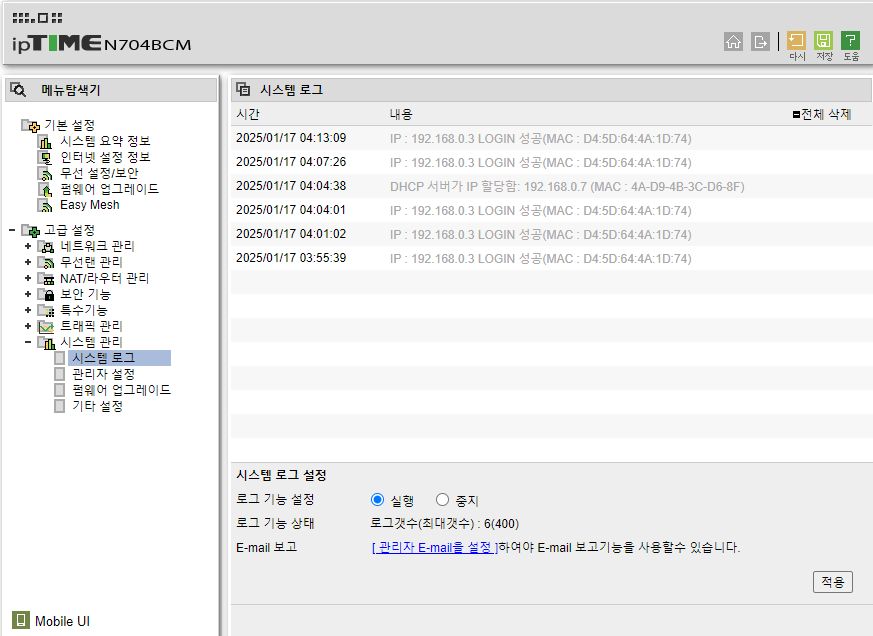Screen dimensions: 873x636
Task: Click the 무선랜 관리 icon
Action: click(x=46, y=262)
